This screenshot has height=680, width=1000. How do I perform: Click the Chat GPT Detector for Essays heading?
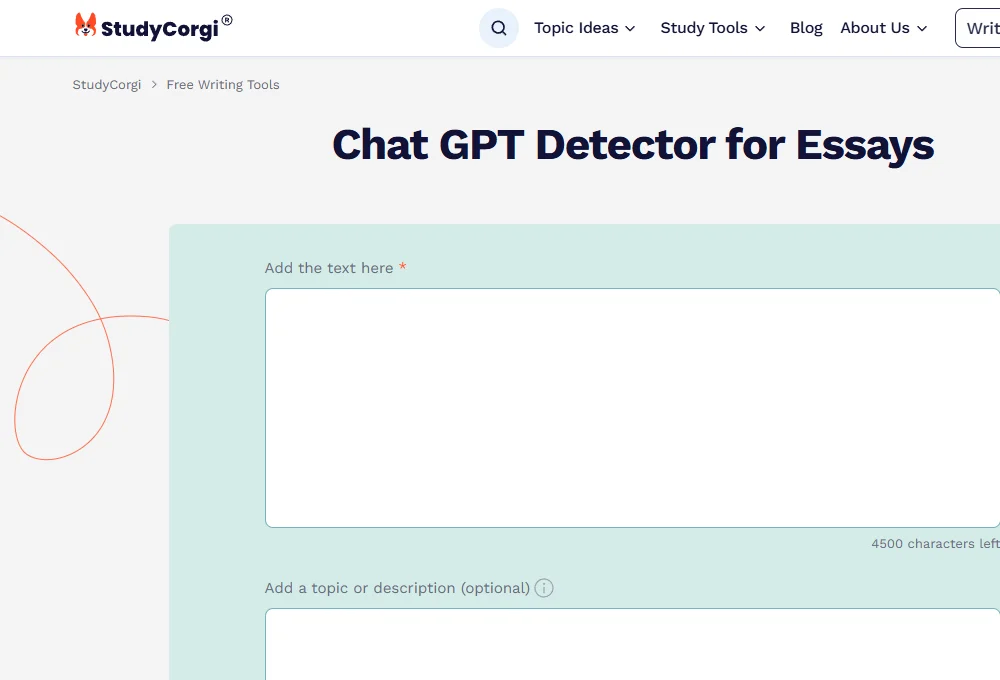pos(633,145)
